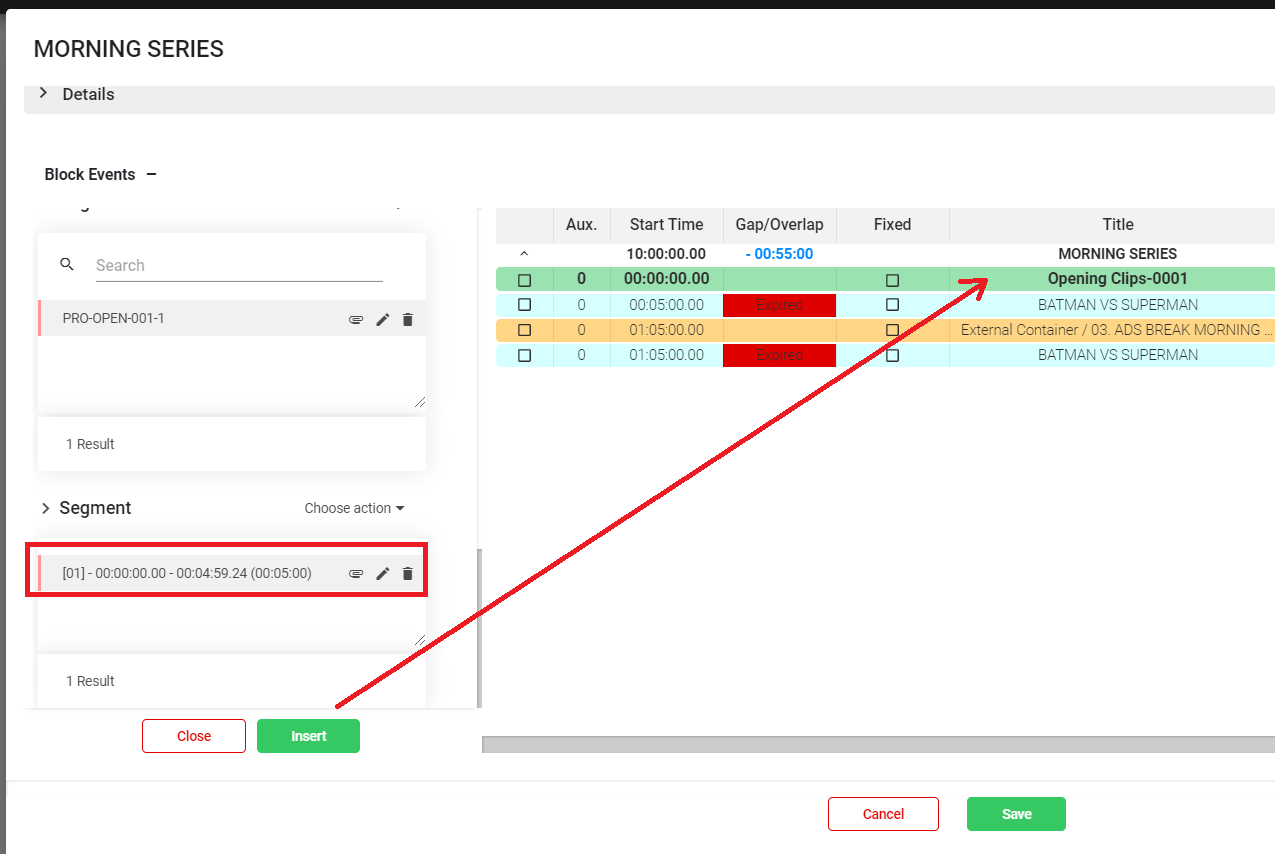1279x854 pixels.
Task: Toggle Fixed checkbox for Opening Clips-0001
Action: 892,280
